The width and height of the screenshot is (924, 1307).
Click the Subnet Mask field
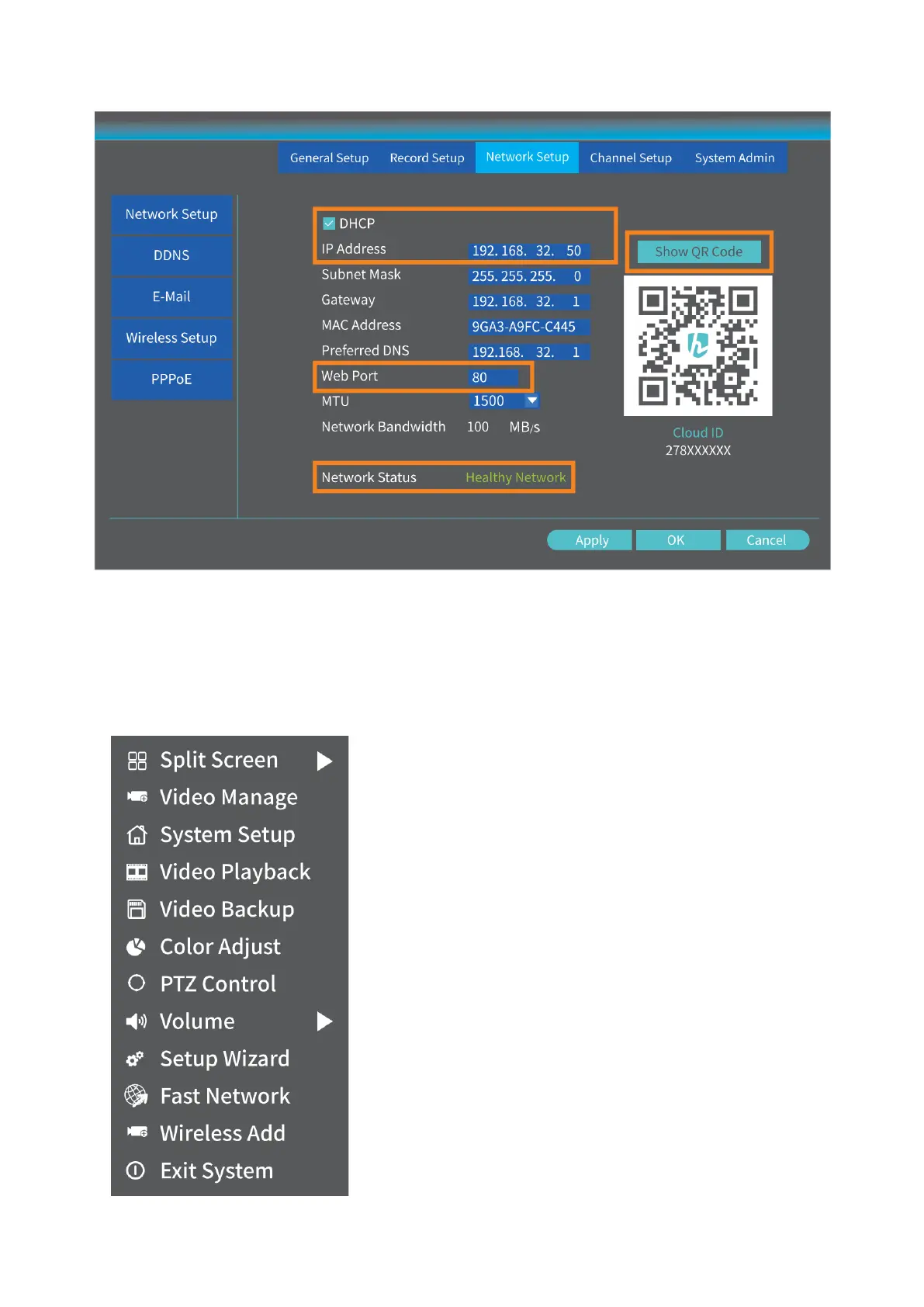(530, 276)
